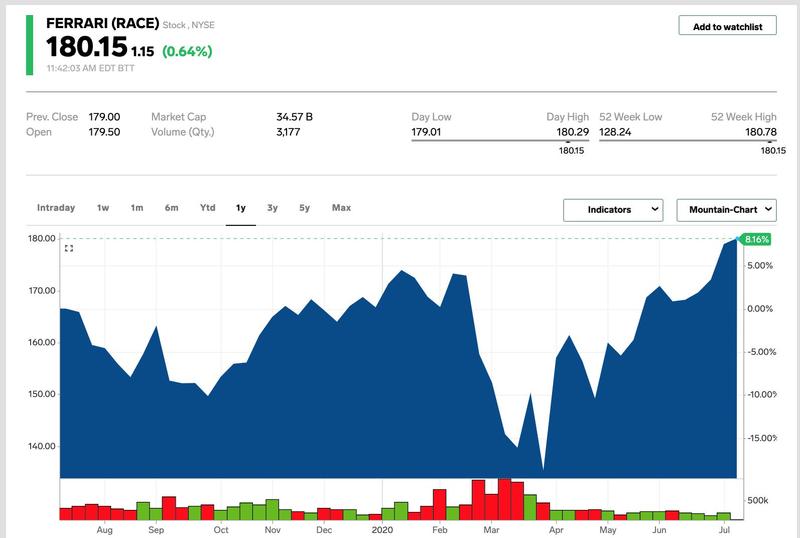This screenshot has height=538, width=800.
Task: Click the Market Cap value 34.57 B
Action: coord(294,117)
